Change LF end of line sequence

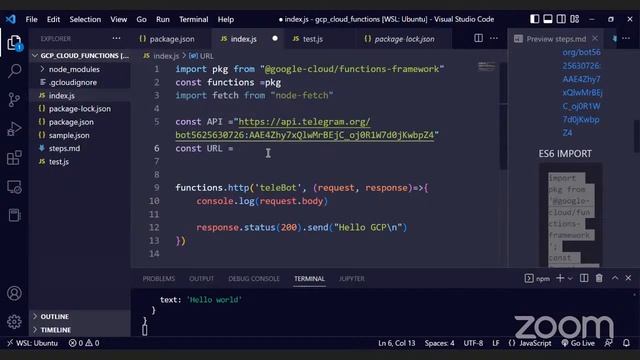496,343
